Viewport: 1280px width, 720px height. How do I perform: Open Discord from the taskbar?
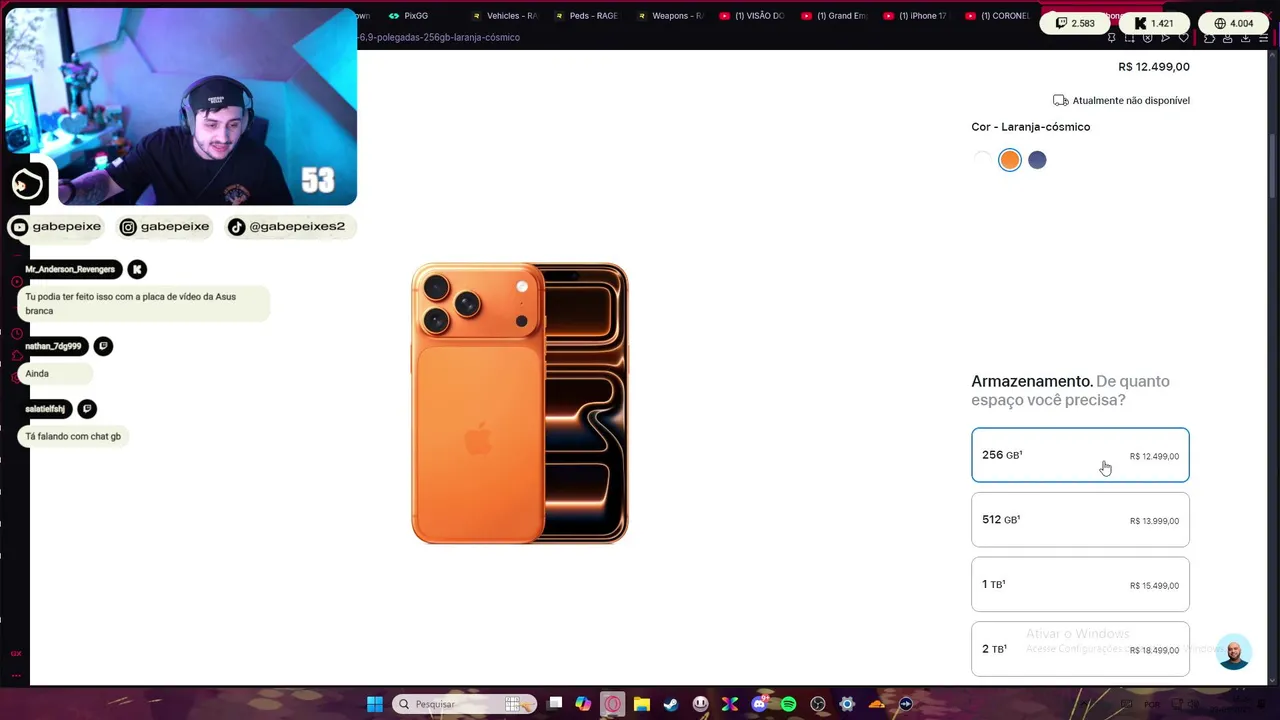[759, 704]
